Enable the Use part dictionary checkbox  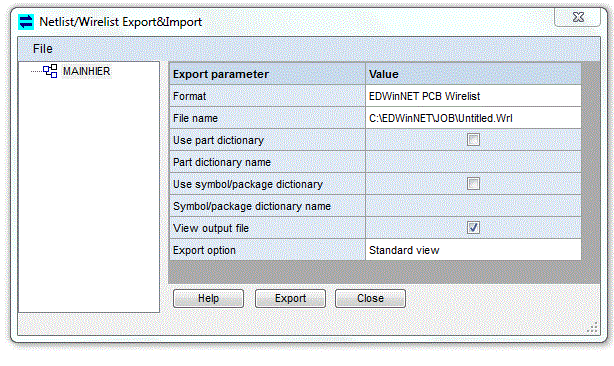pos(473,140)
